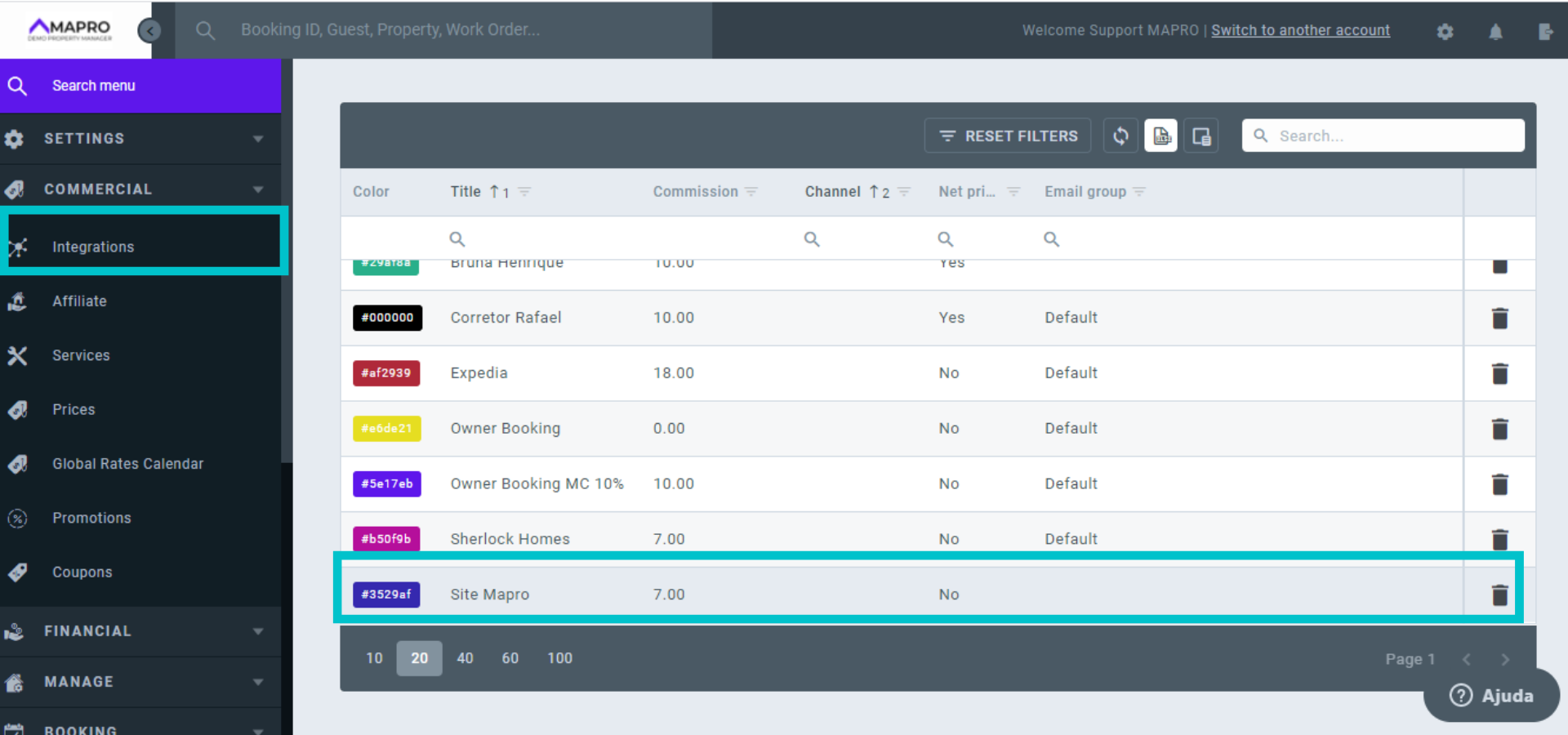This screenshot has height=735, width=1568.
Task: Collapse the sidebar with arrow button
Action: pos(149,30)
